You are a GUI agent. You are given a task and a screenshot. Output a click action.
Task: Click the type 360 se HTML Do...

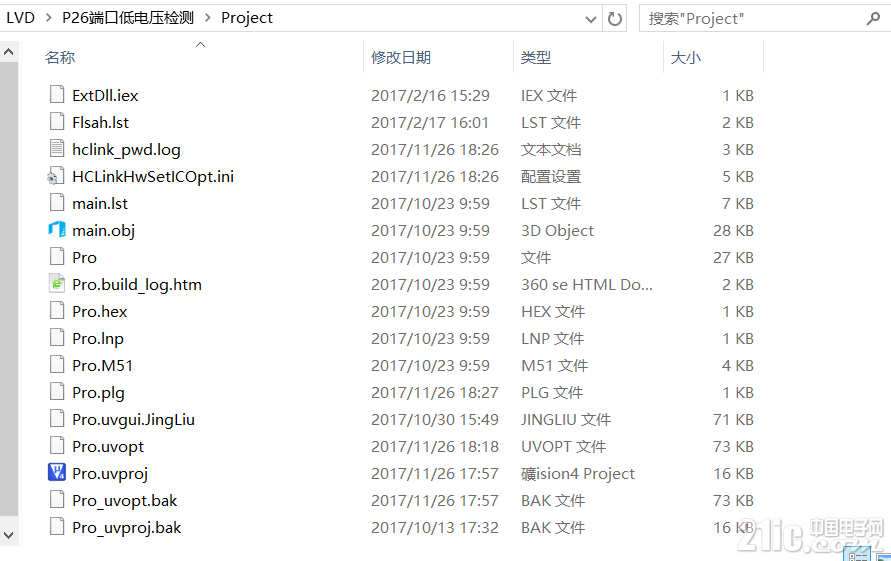(x=587, y=284)
